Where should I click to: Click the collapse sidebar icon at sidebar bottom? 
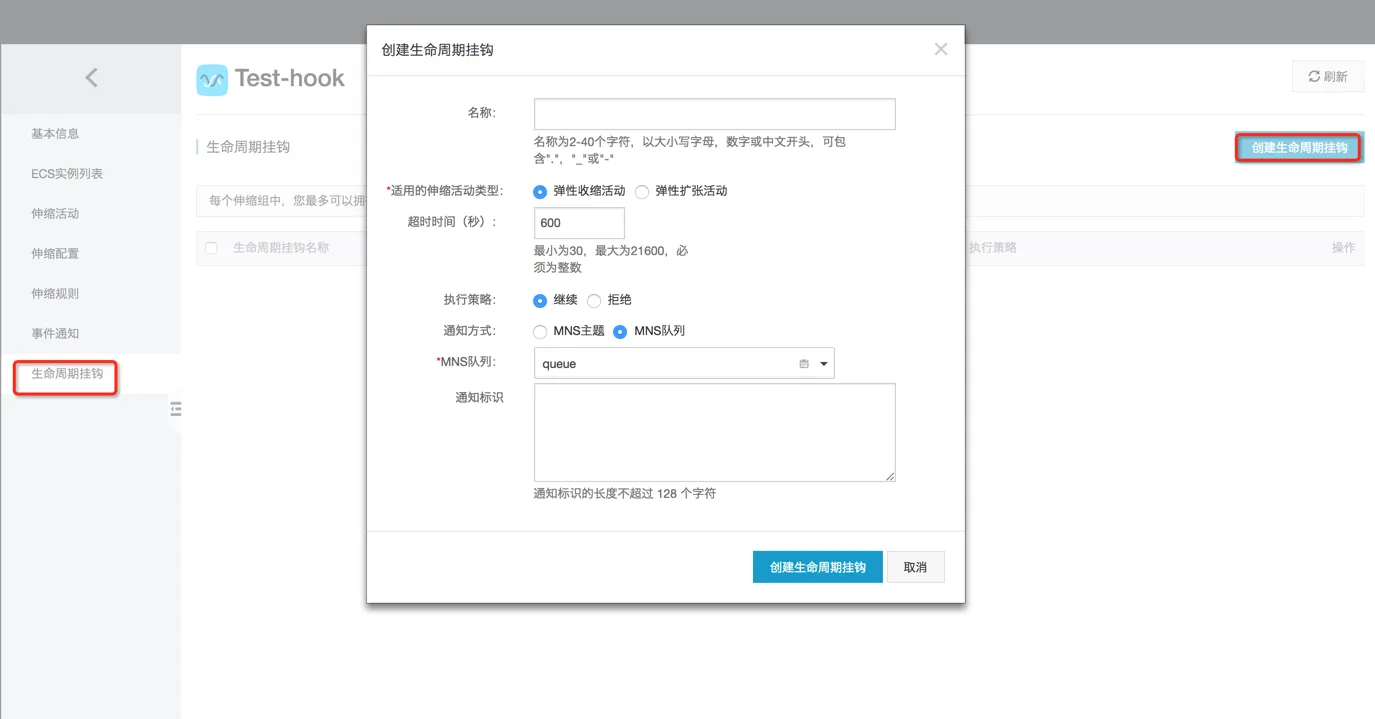point(175,409)
